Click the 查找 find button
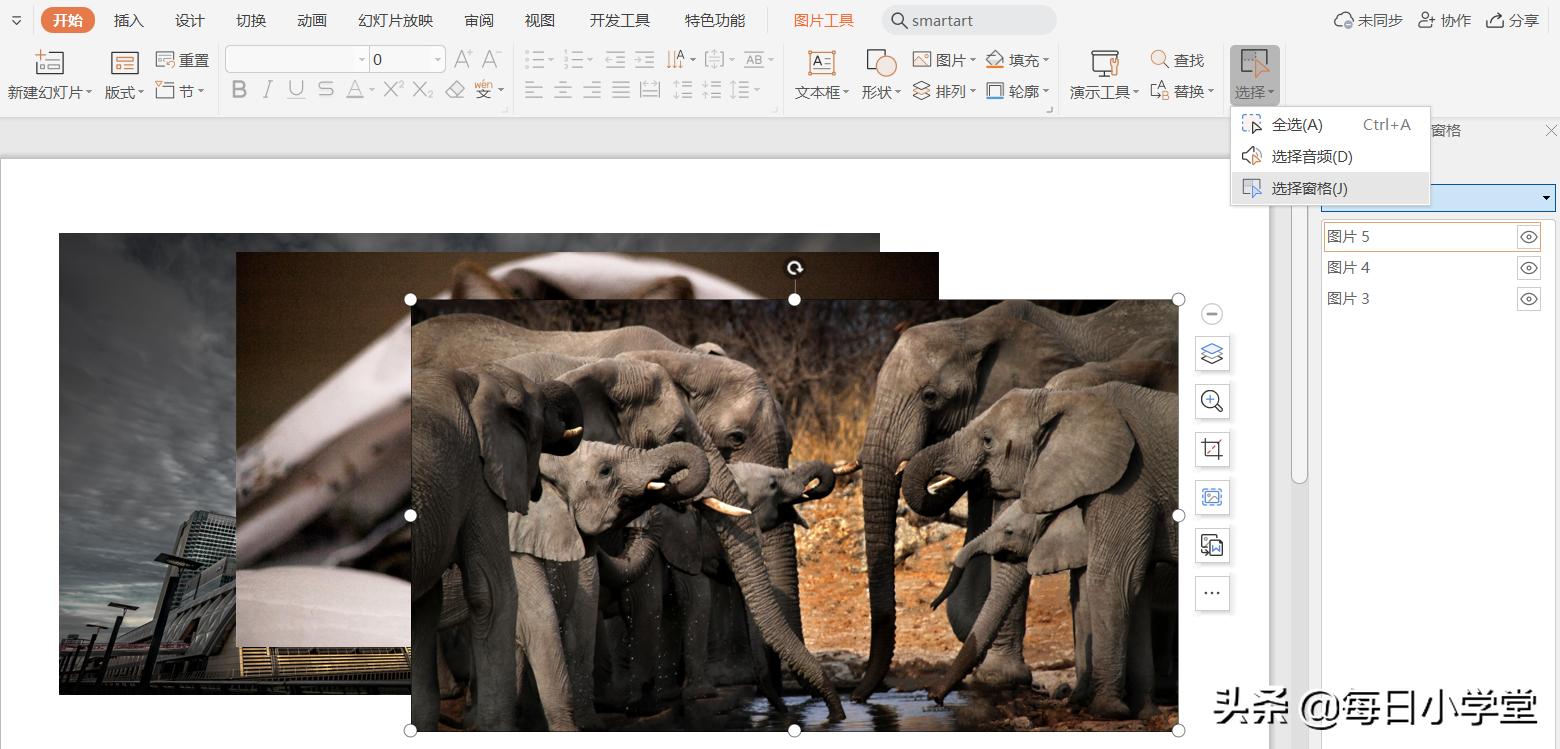Screen dimensions: 1560x749 point(1178,60)
